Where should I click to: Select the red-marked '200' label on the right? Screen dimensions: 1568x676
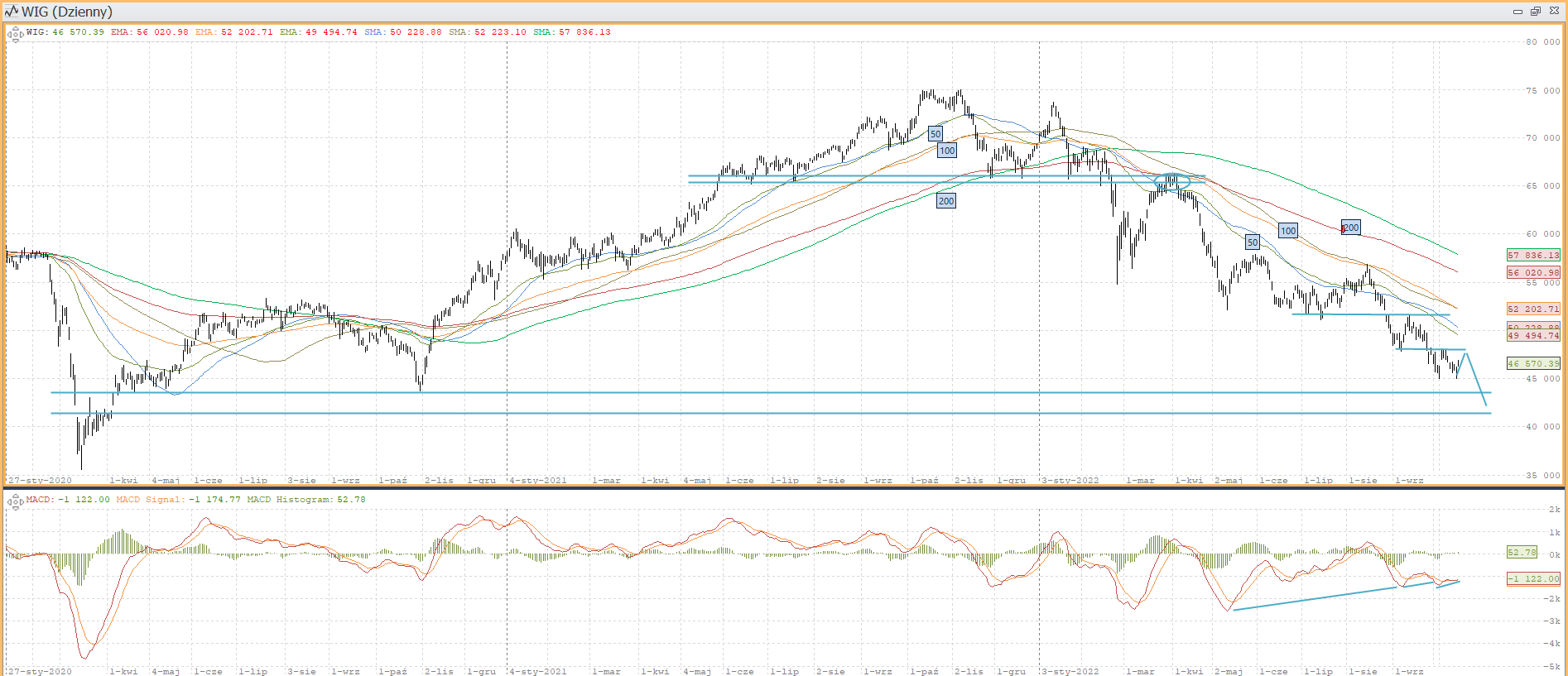coord(1350,228)
